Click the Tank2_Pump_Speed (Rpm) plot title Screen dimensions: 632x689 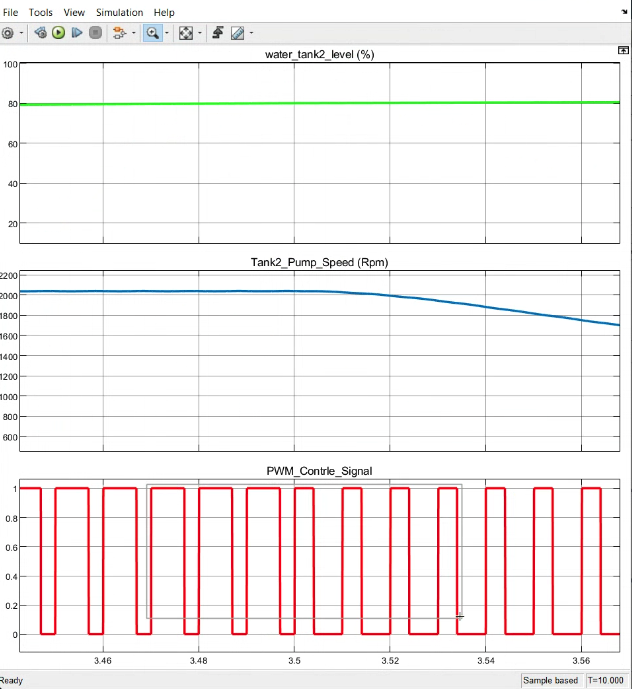(320, 262)
